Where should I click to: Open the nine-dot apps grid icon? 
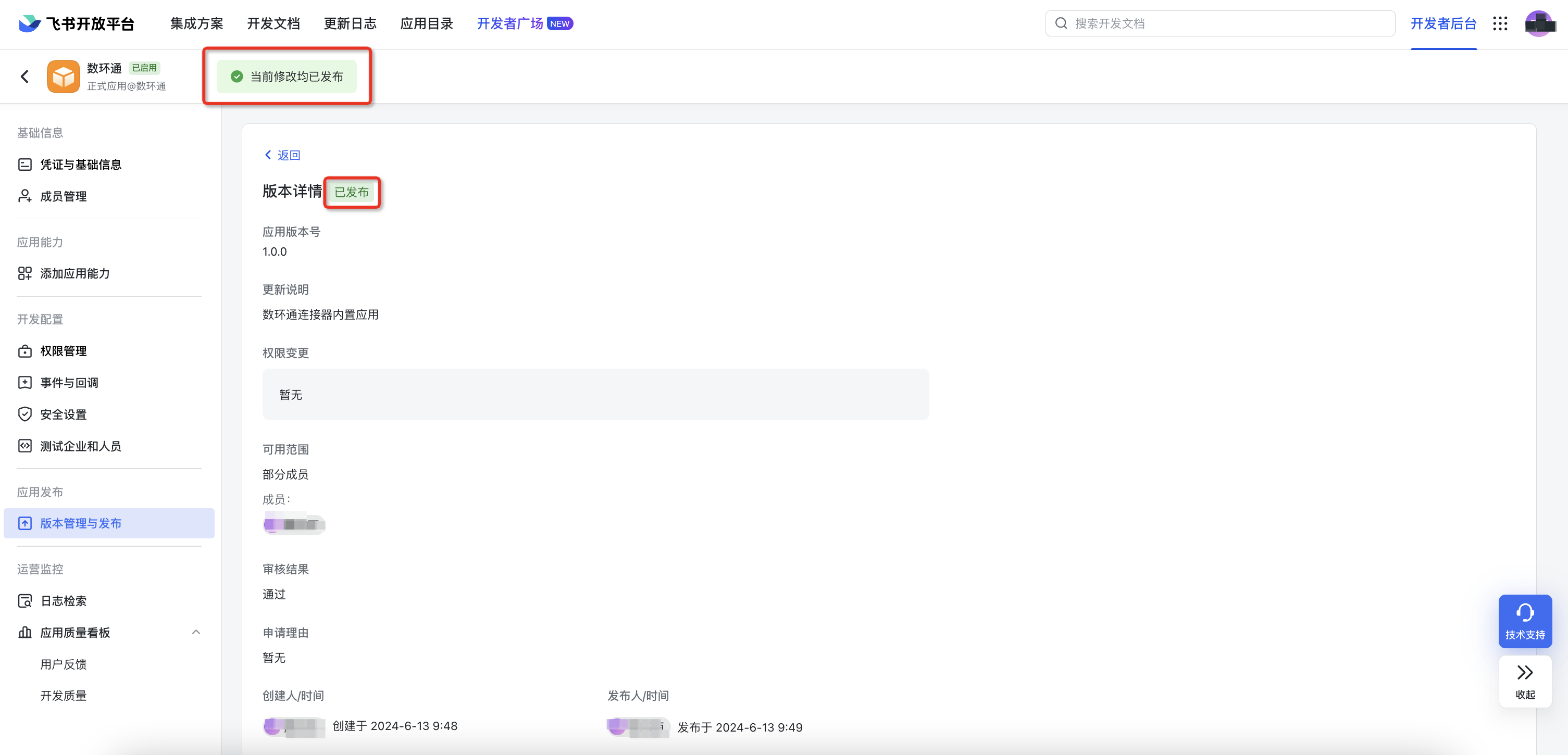1500,24
